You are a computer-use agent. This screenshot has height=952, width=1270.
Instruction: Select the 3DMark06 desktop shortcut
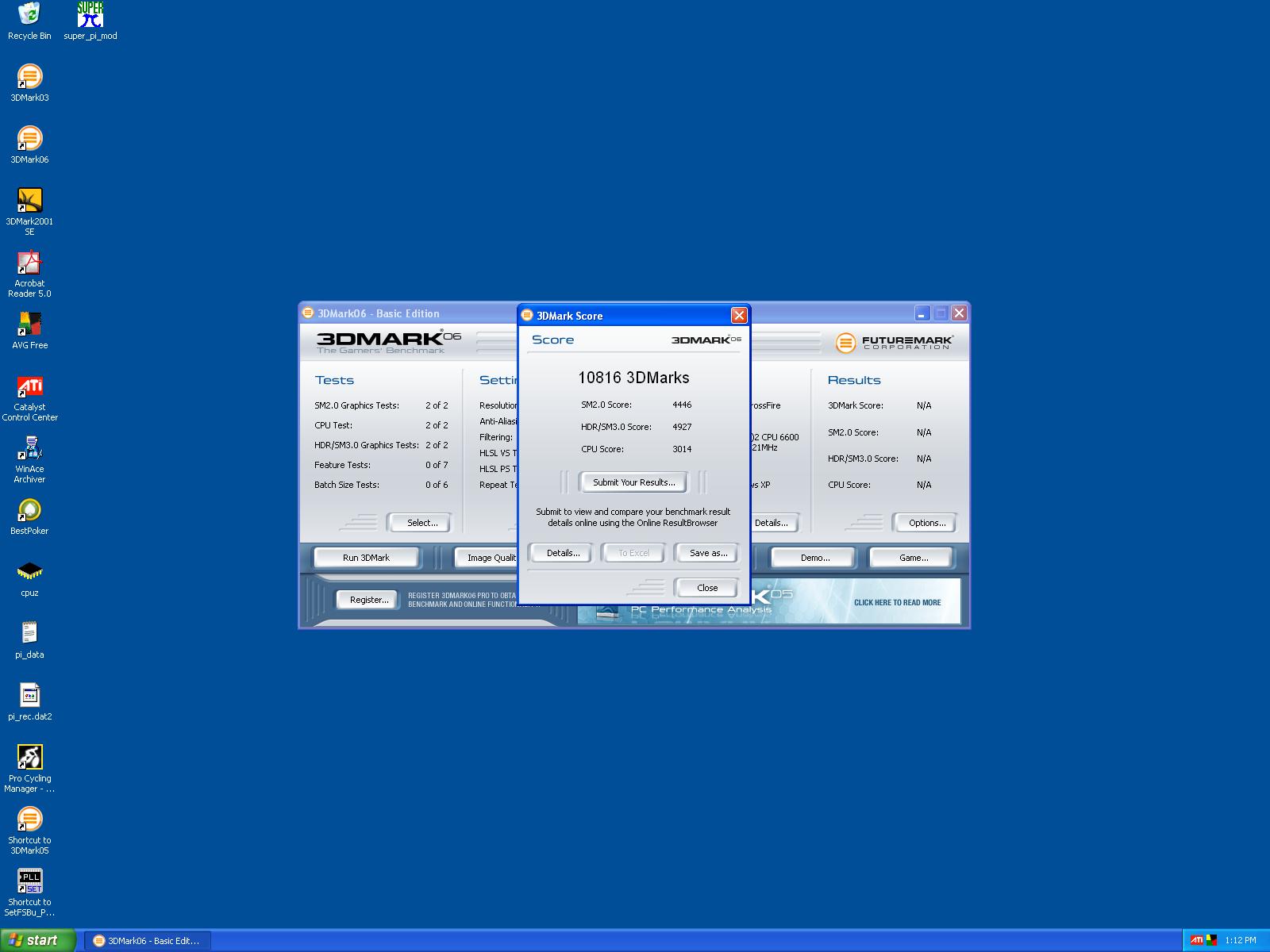click(x=29, y=145)
